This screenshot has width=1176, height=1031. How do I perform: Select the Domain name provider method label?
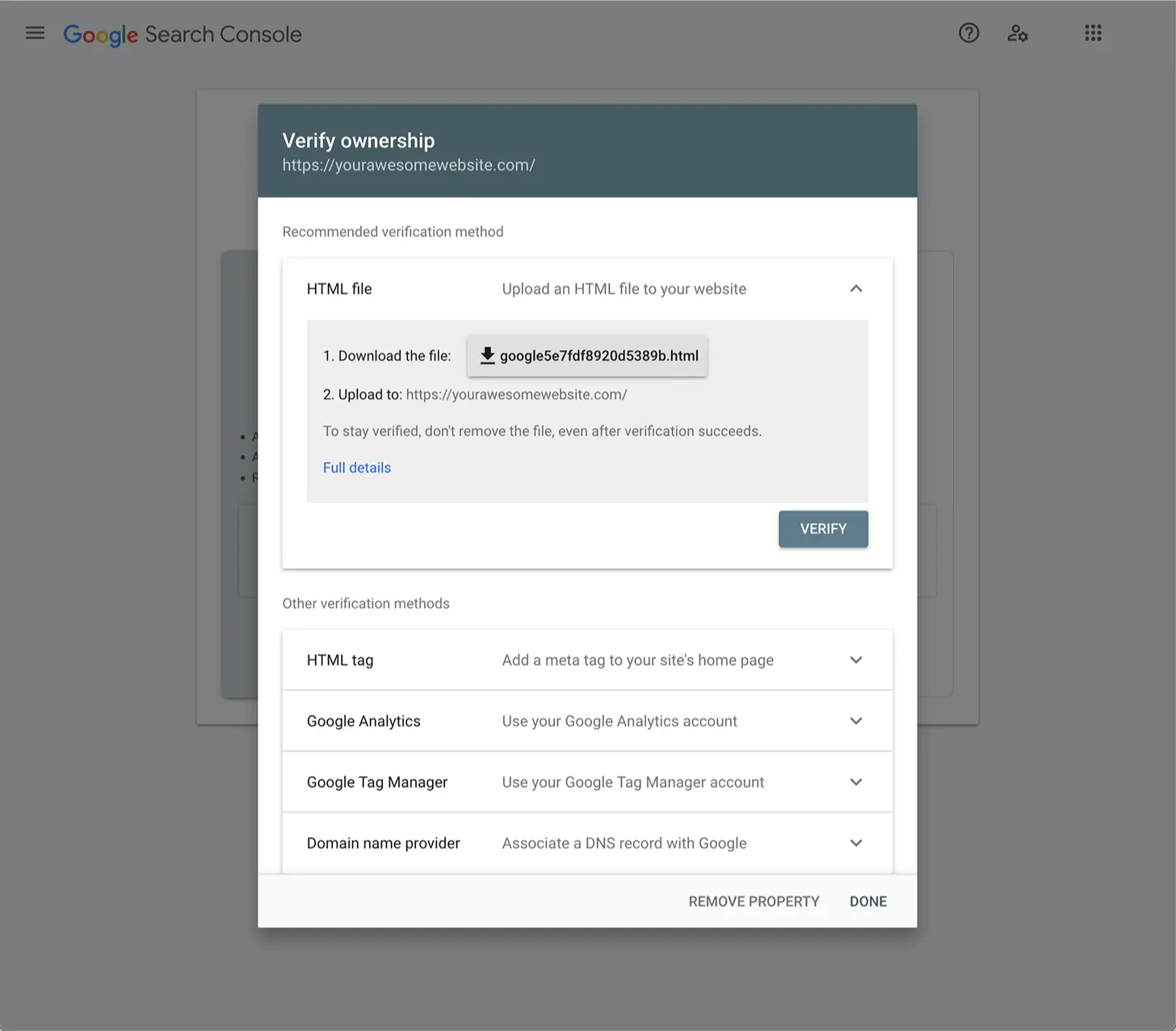point(383,843)
